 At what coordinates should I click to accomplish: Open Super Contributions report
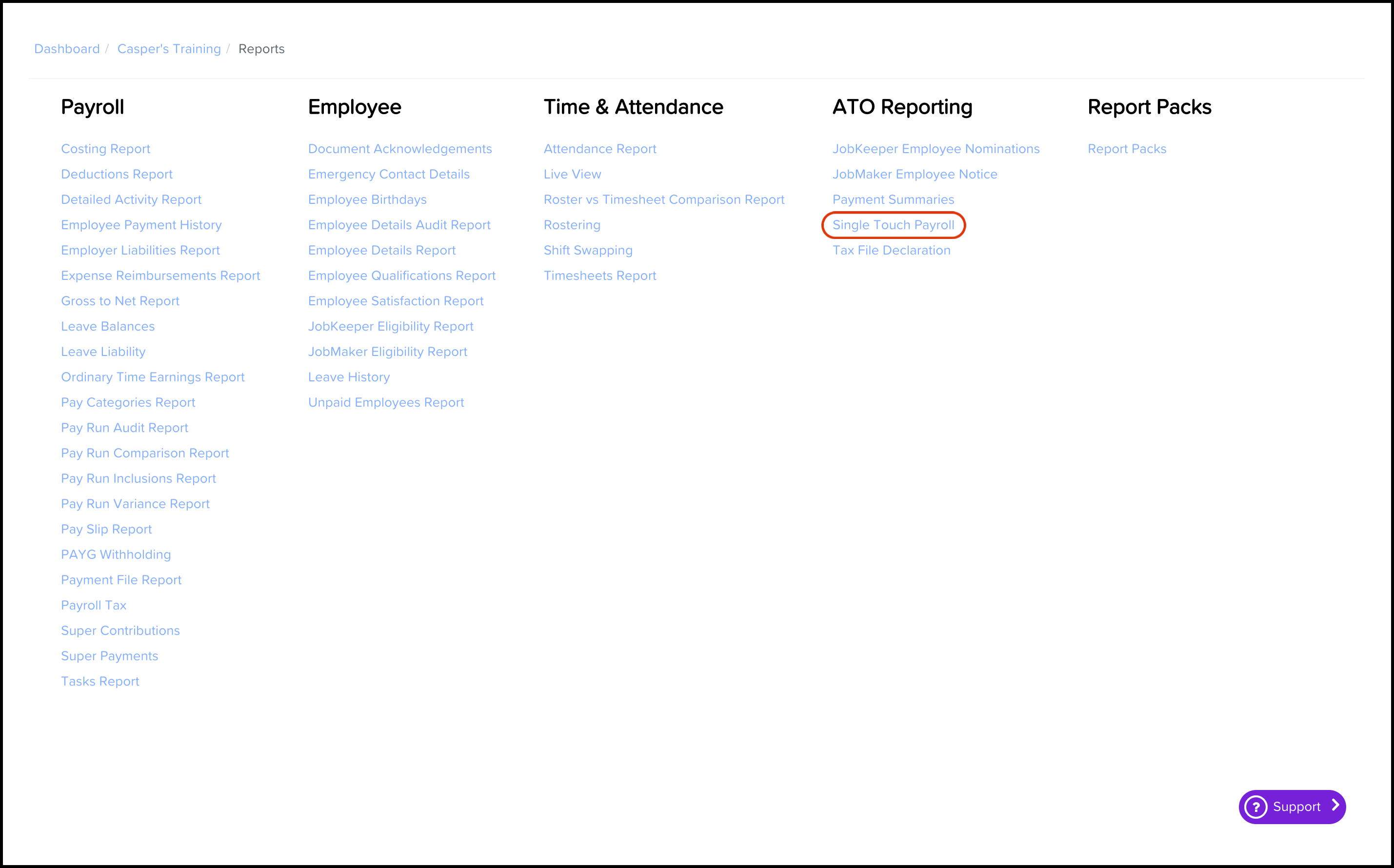[120, 631]
